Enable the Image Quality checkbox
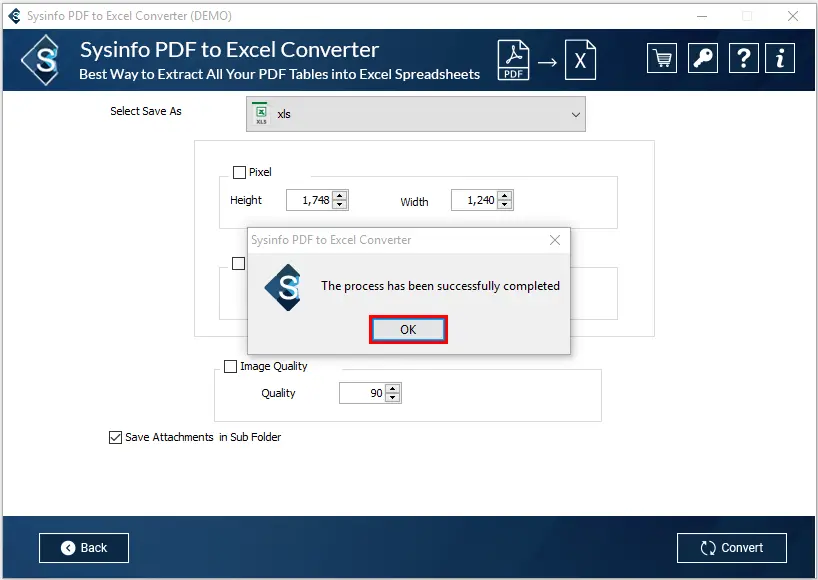 pos(230,367)
